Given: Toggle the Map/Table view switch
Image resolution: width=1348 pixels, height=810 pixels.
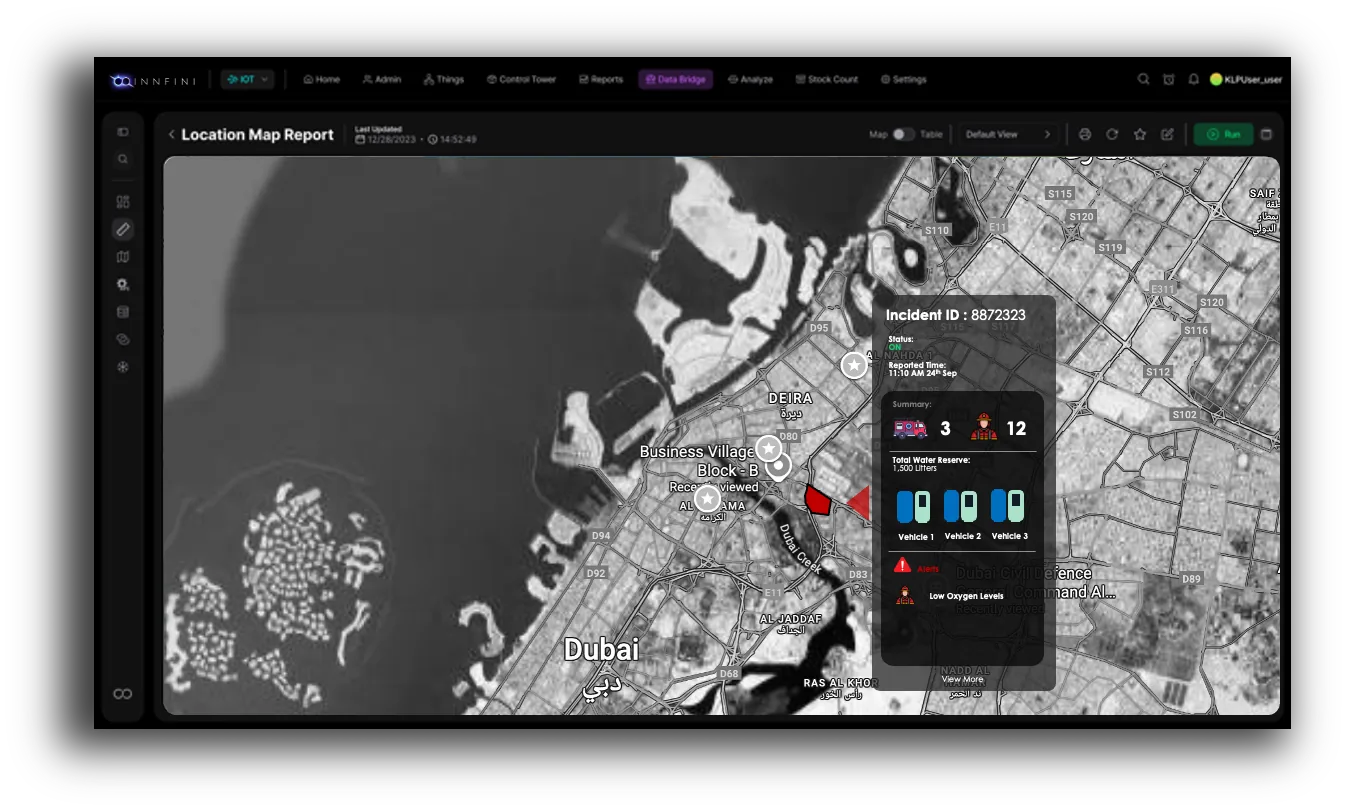Looking at the screenshot, I should pos(903,134).
